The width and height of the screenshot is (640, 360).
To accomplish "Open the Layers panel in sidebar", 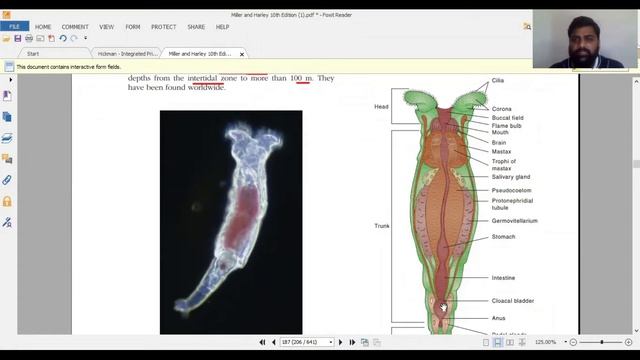I will pos(7,138).
